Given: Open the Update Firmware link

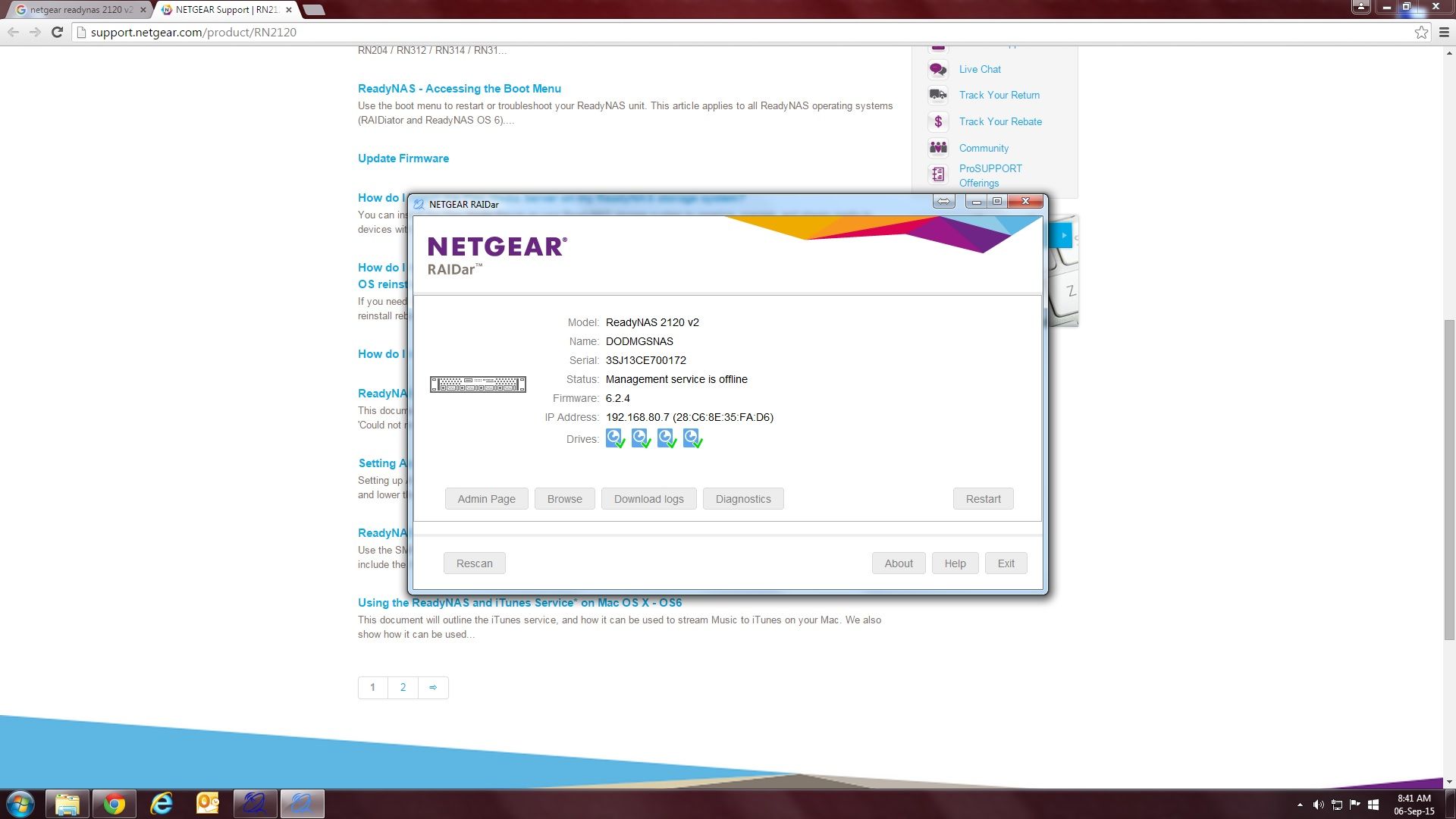Looking at the screenshot, I should pos(403,158).
